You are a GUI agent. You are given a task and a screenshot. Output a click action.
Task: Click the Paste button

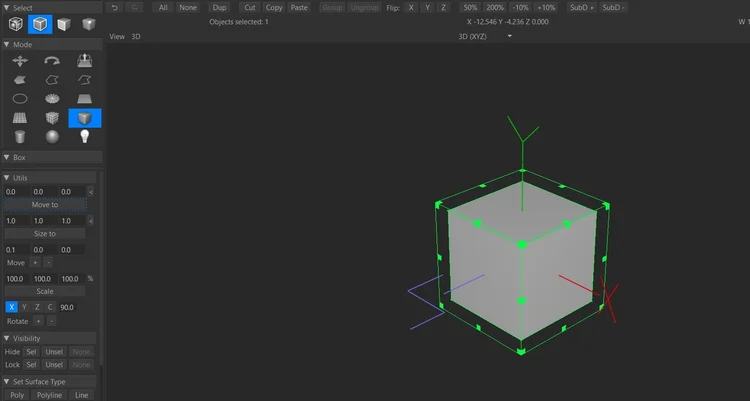299,8
